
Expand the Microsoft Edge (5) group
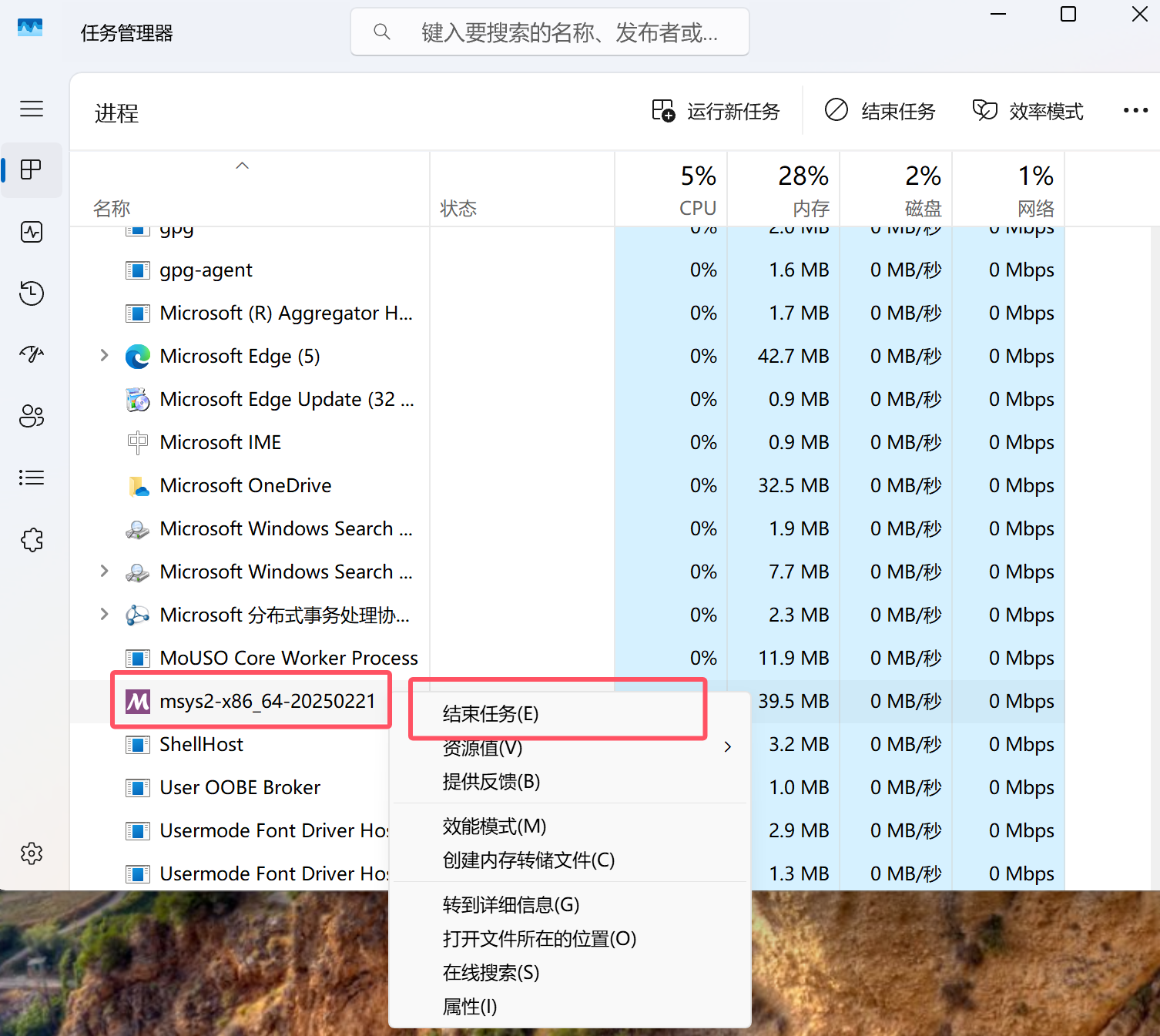(x=104, y=356)
